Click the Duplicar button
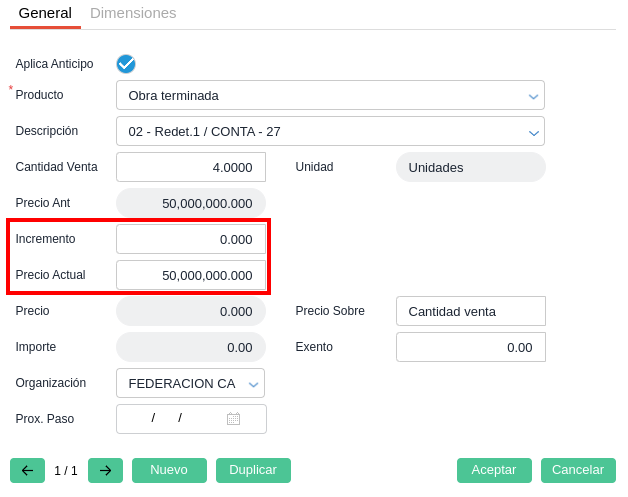 (253, 470)
